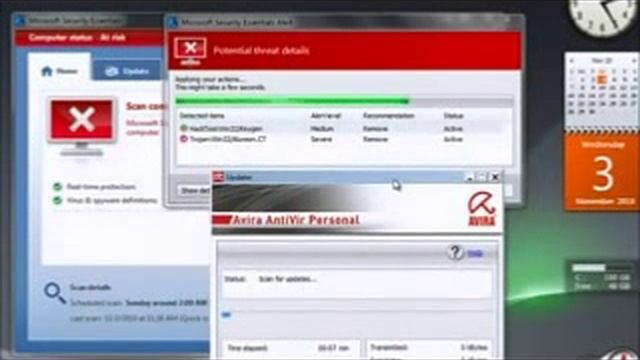Click the Medium alert level cell
640x360 pixels.
[x=322, y=129]
